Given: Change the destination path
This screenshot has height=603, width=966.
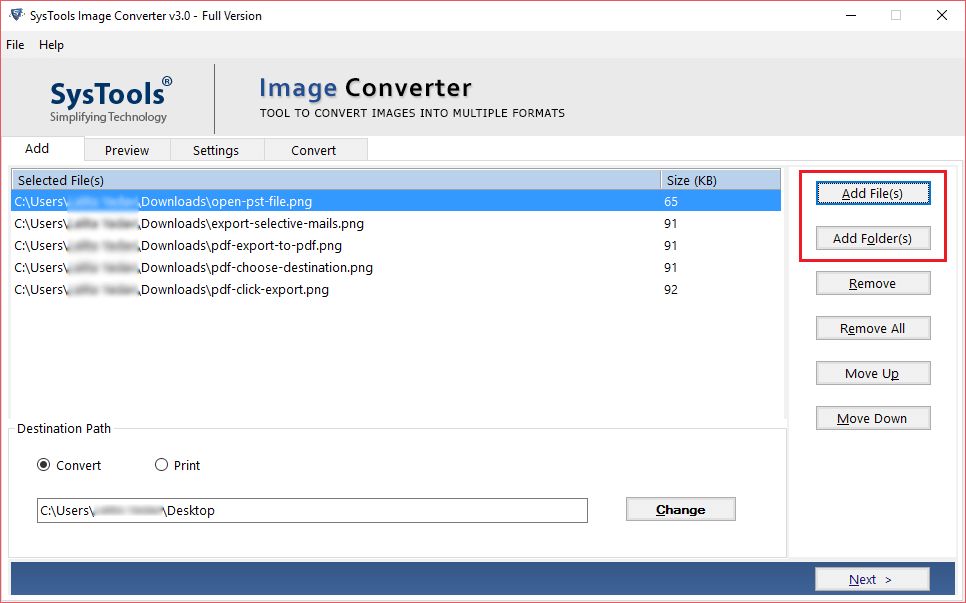Looking at the screenshot, I should [680, 509].
